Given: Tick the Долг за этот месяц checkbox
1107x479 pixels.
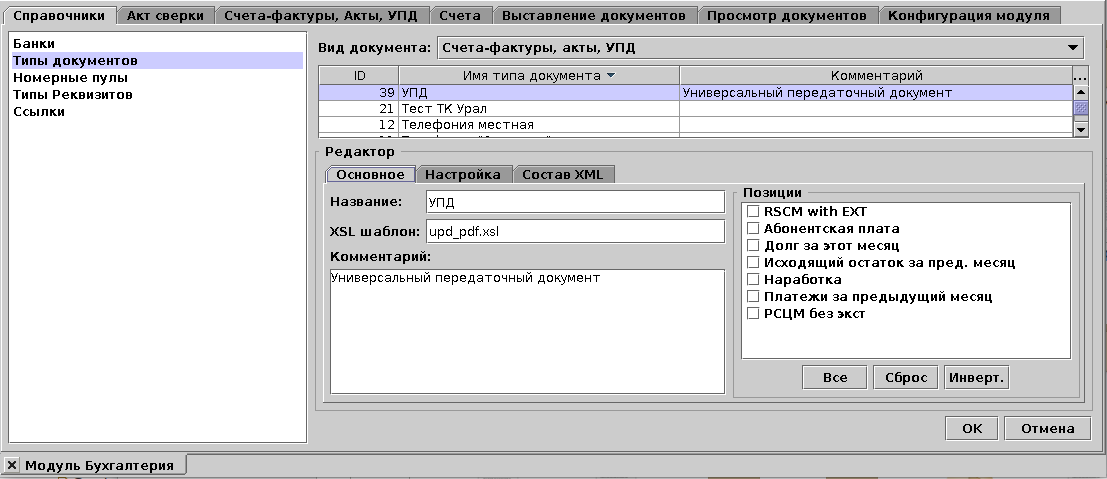Looking at the screenshot, I should point(753,246).
